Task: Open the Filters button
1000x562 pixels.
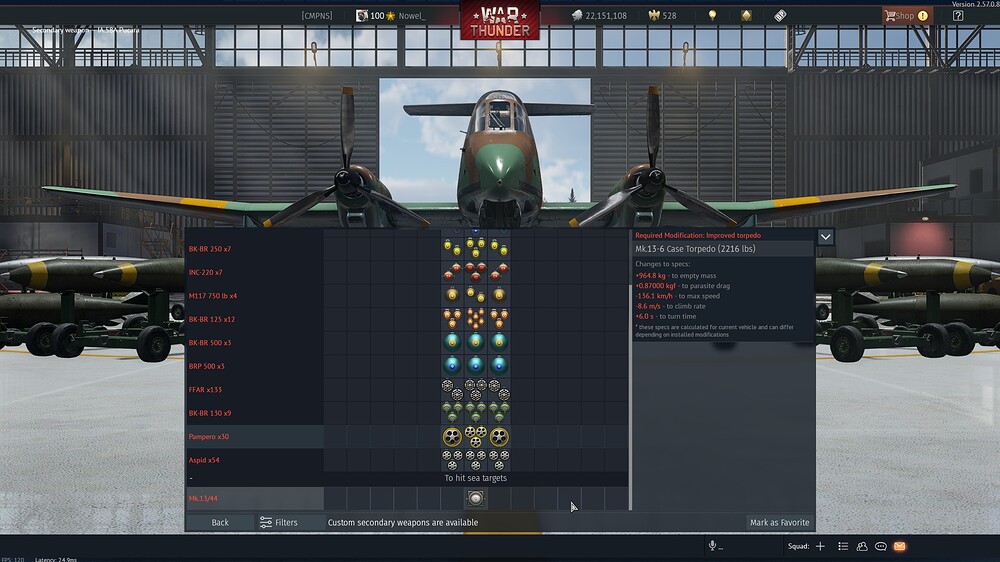Action: (x=279, y=522)
